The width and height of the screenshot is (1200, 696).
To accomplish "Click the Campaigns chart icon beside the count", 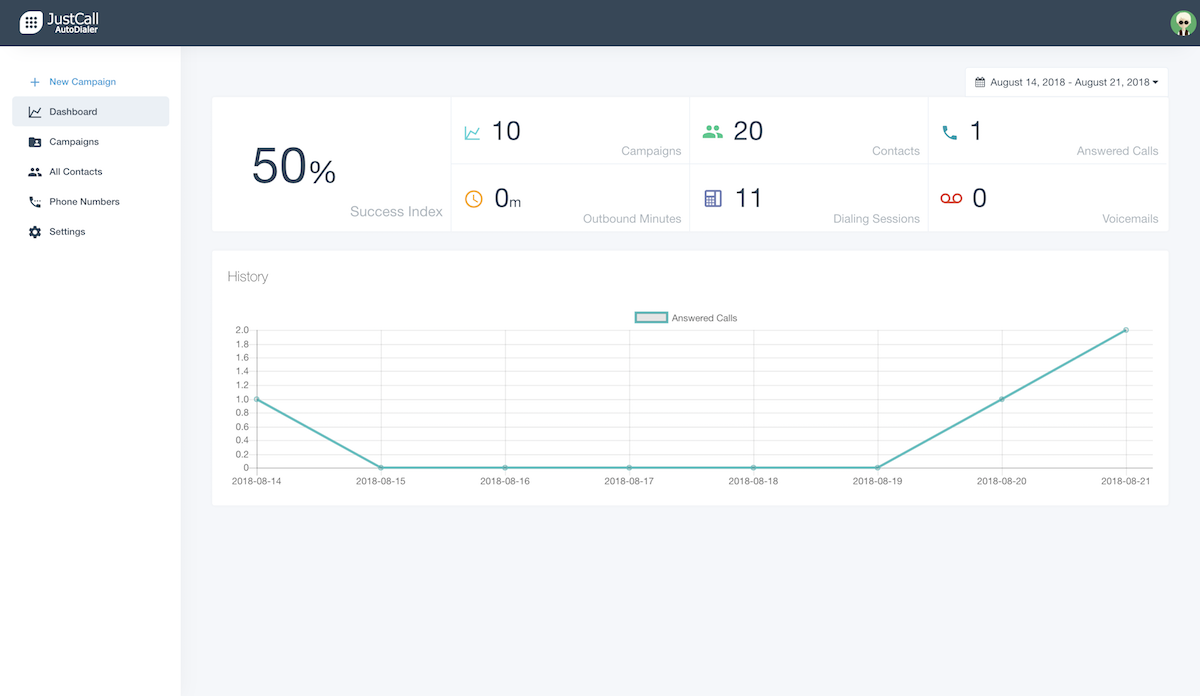I will point(472,130).
